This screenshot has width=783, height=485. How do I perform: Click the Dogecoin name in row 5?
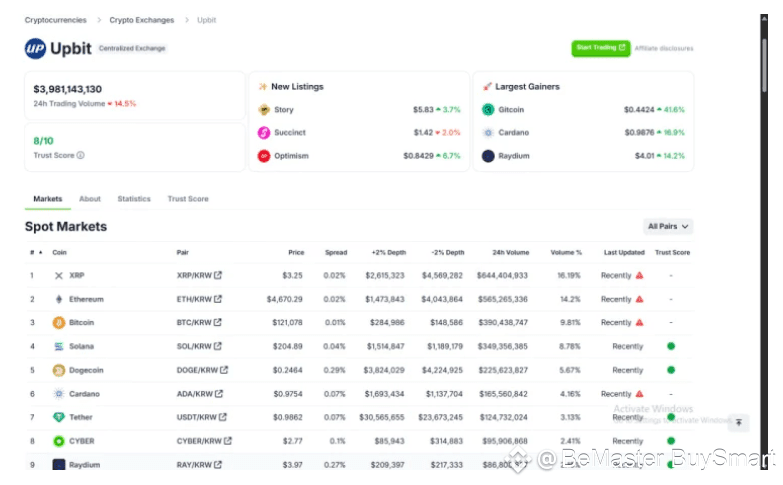(x=86, y=370)
